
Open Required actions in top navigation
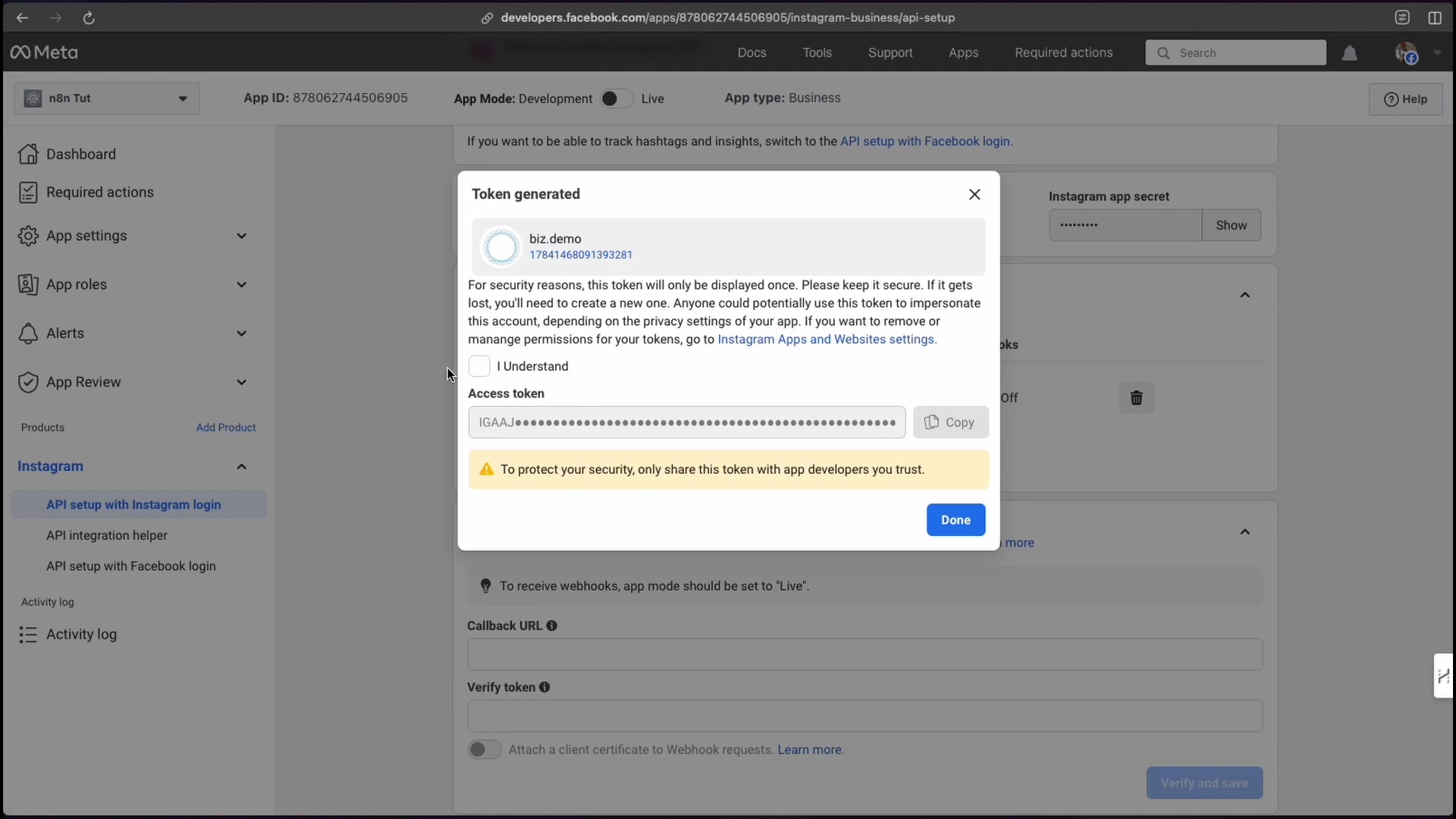click(1063, 52)
